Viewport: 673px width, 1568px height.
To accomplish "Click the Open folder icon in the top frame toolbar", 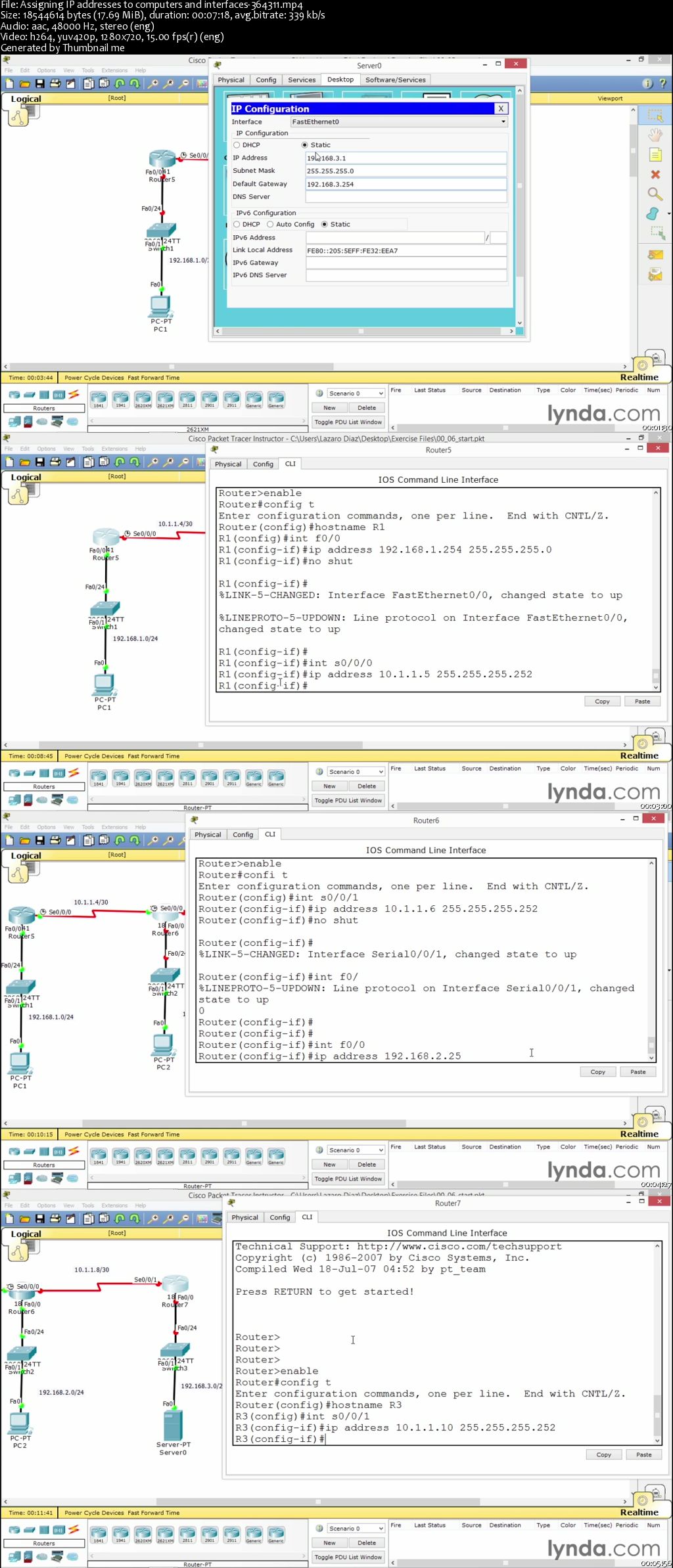I will coord(24,83).
